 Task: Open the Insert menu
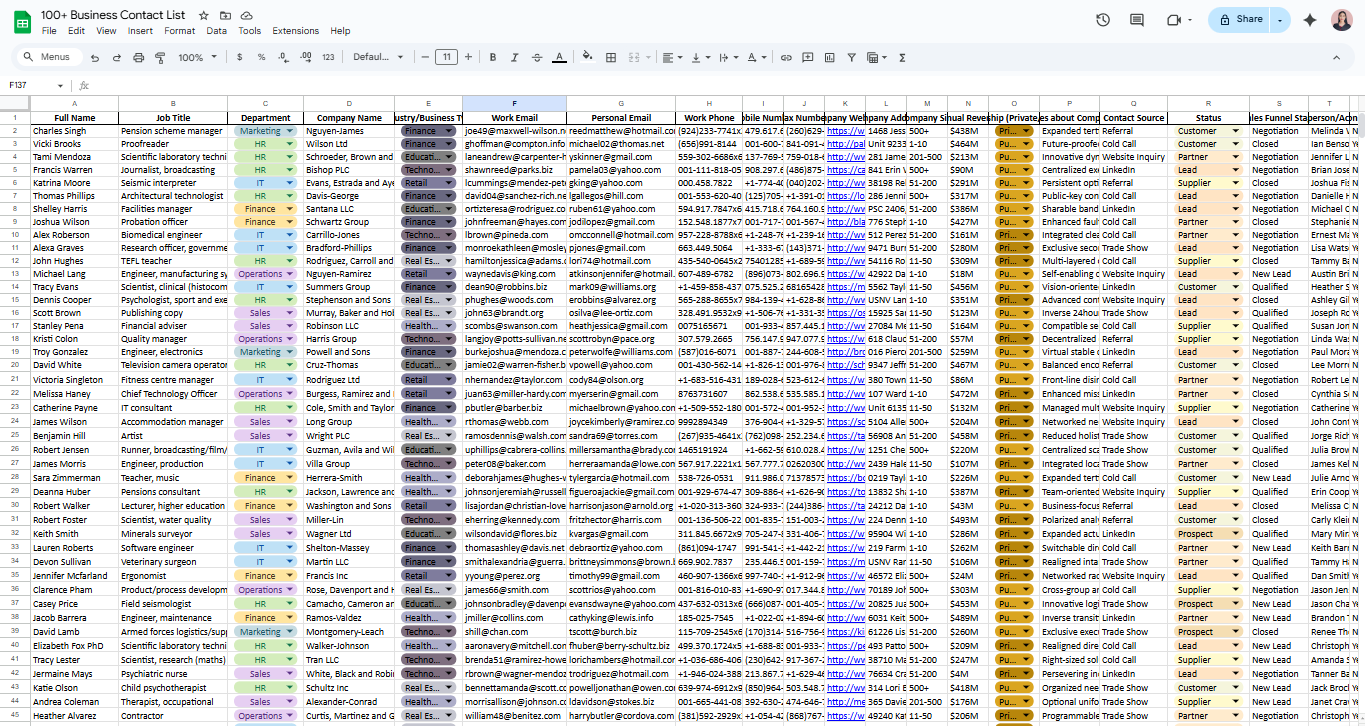click(x=140, y=31)
